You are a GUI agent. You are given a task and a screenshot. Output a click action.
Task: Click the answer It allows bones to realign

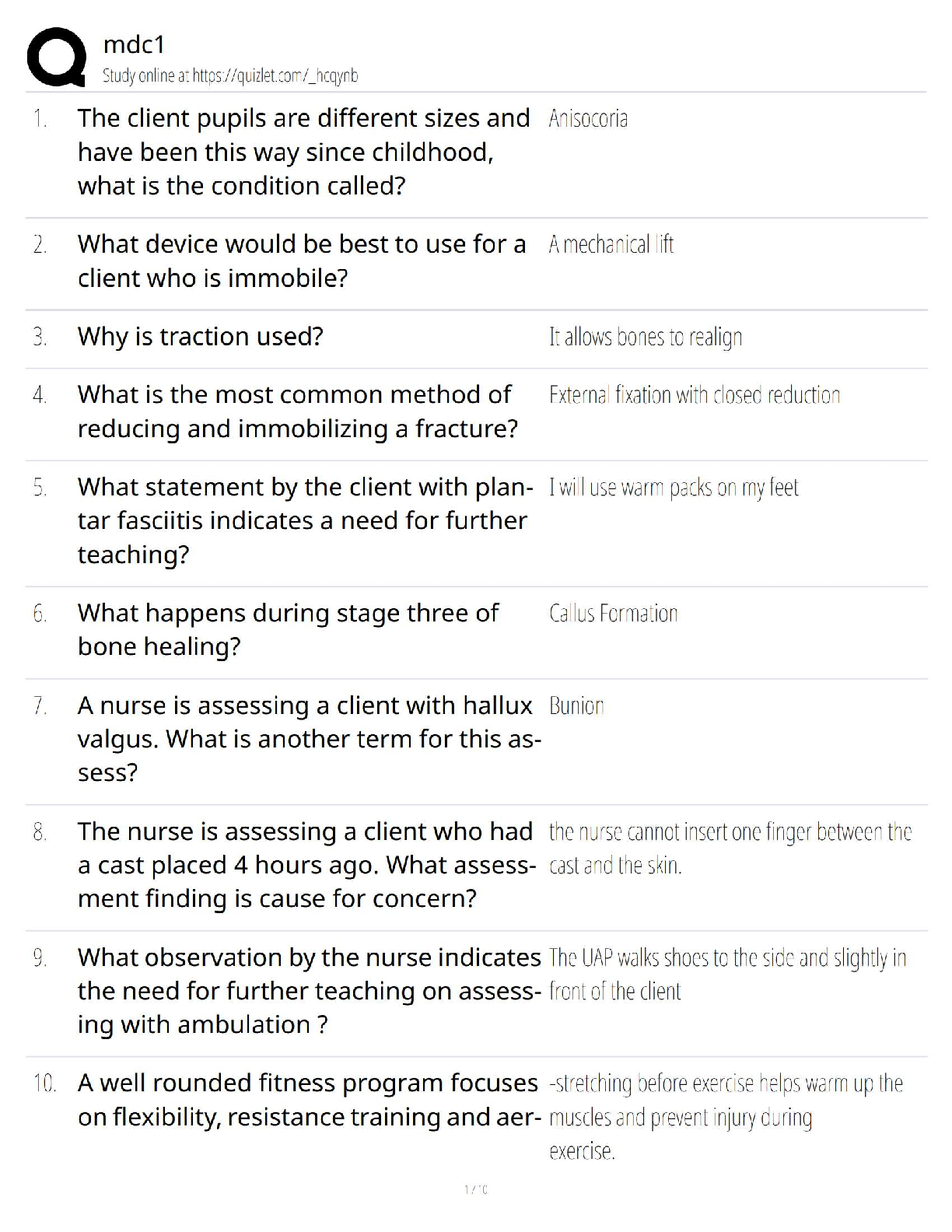pos(646,337)
